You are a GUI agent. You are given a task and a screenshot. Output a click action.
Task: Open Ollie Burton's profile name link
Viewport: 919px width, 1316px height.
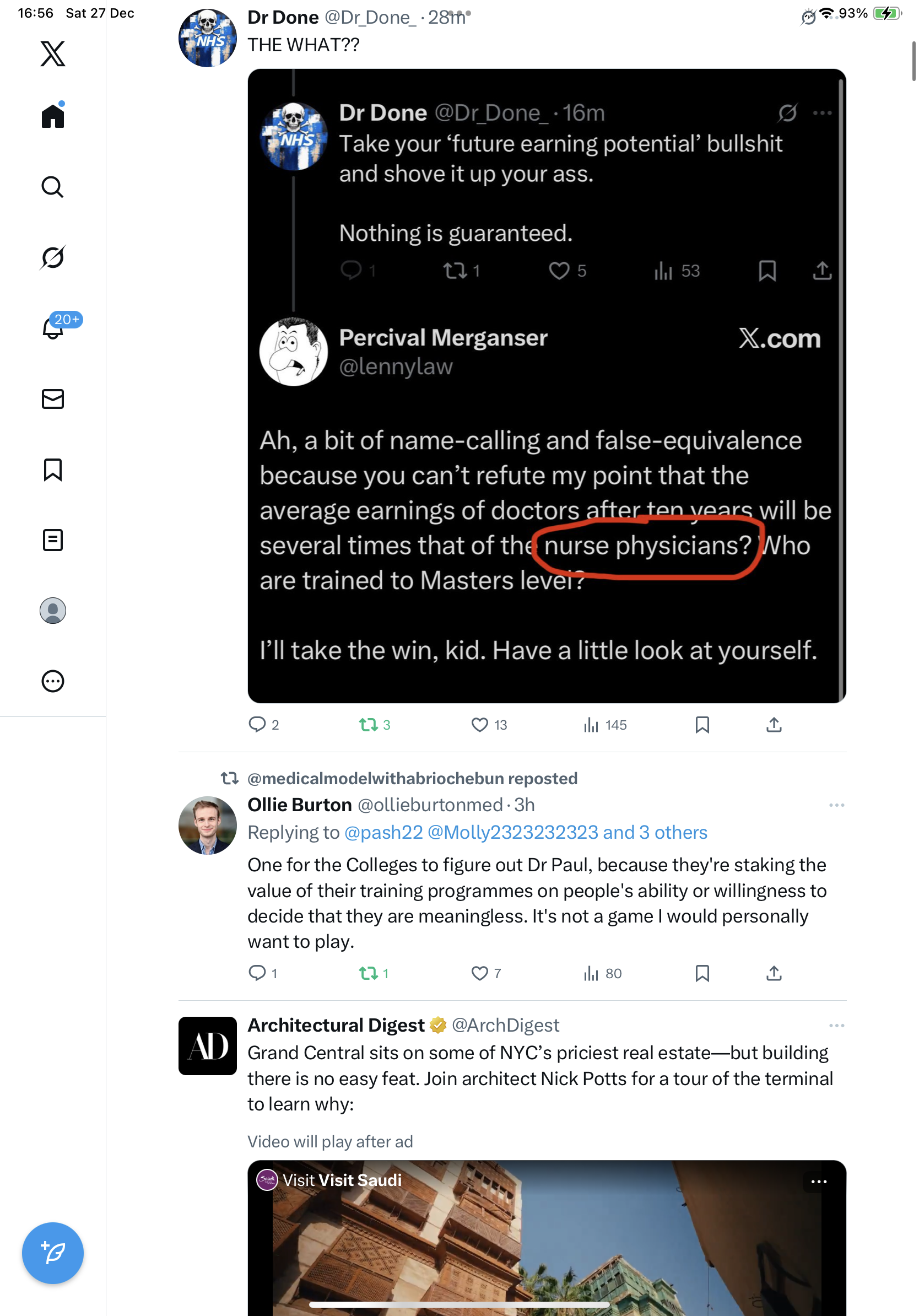pyautogui.click(x=299, y=805)
